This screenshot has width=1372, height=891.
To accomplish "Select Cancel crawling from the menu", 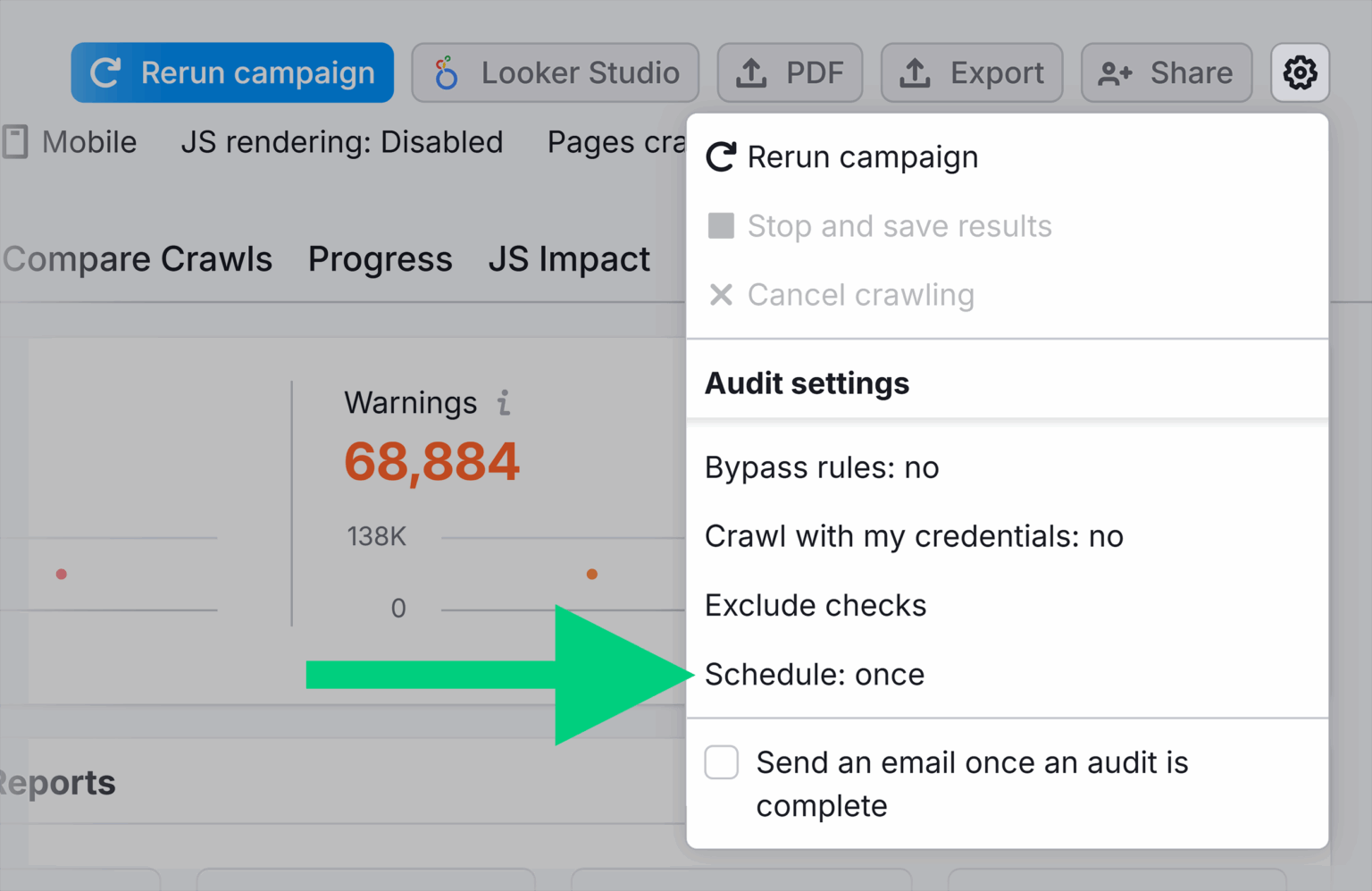I will pos(860,295).
